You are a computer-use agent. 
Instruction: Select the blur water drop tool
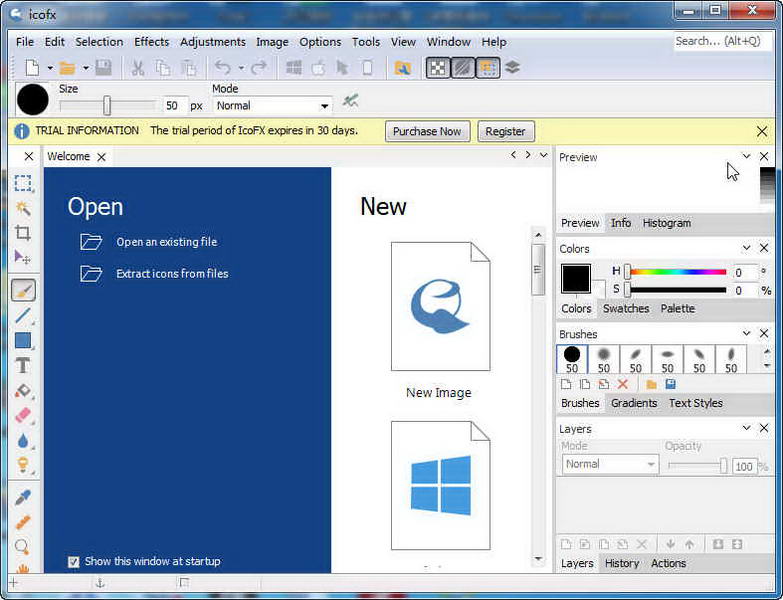click(x=23, y=440)
